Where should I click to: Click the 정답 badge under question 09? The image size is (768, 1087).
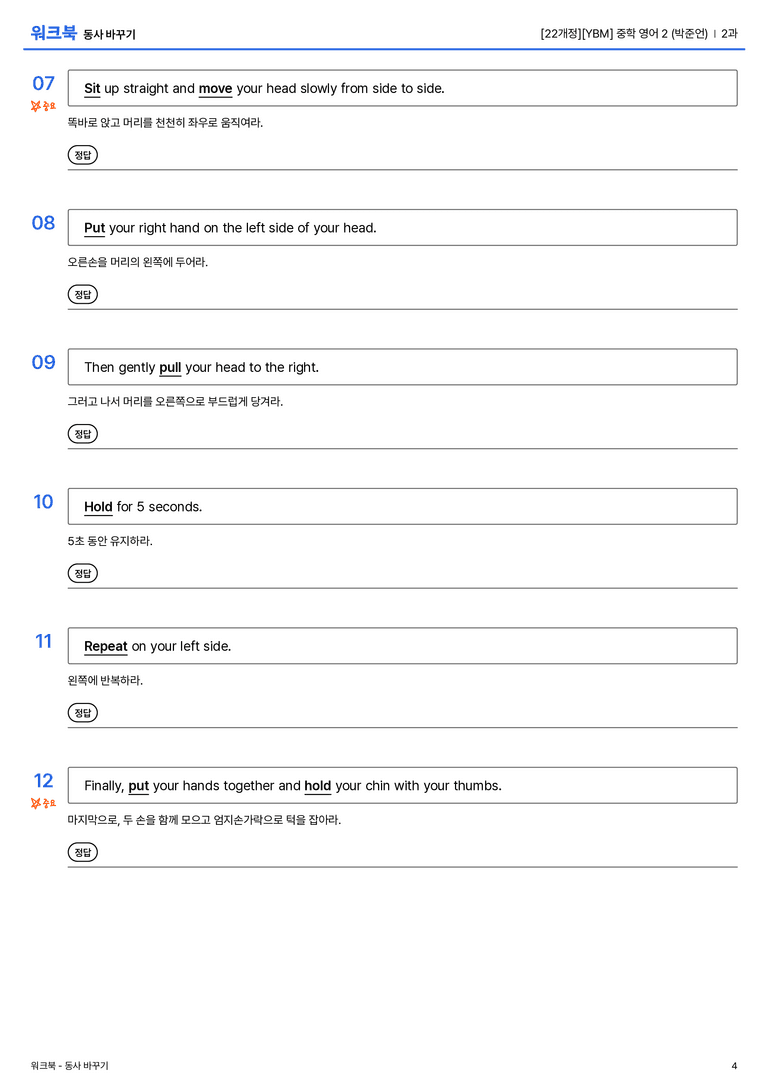pos(82,433)
